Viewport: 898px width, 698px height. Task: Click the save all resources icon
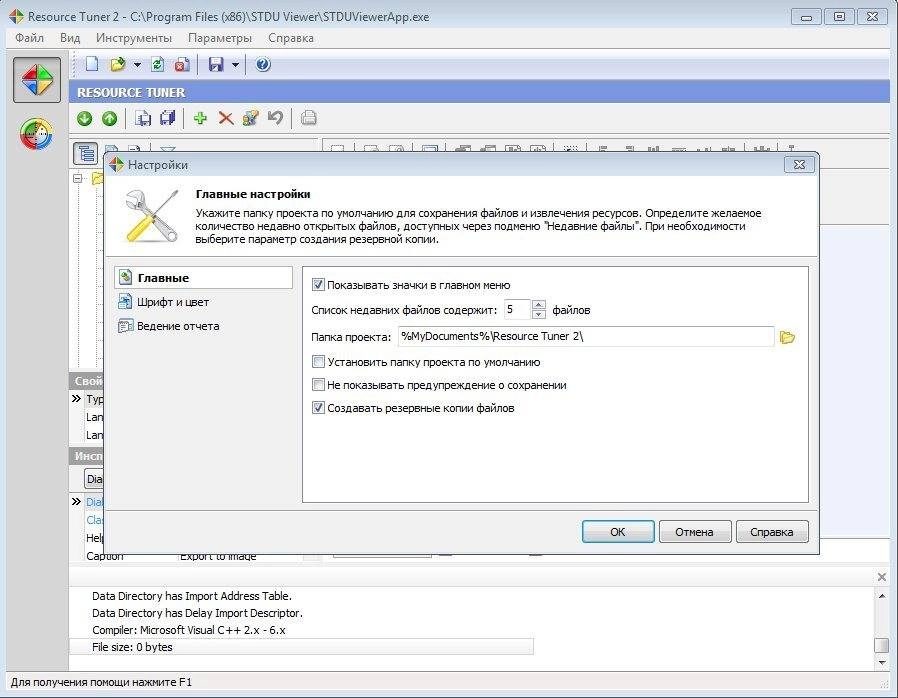(x=167, y=119)
